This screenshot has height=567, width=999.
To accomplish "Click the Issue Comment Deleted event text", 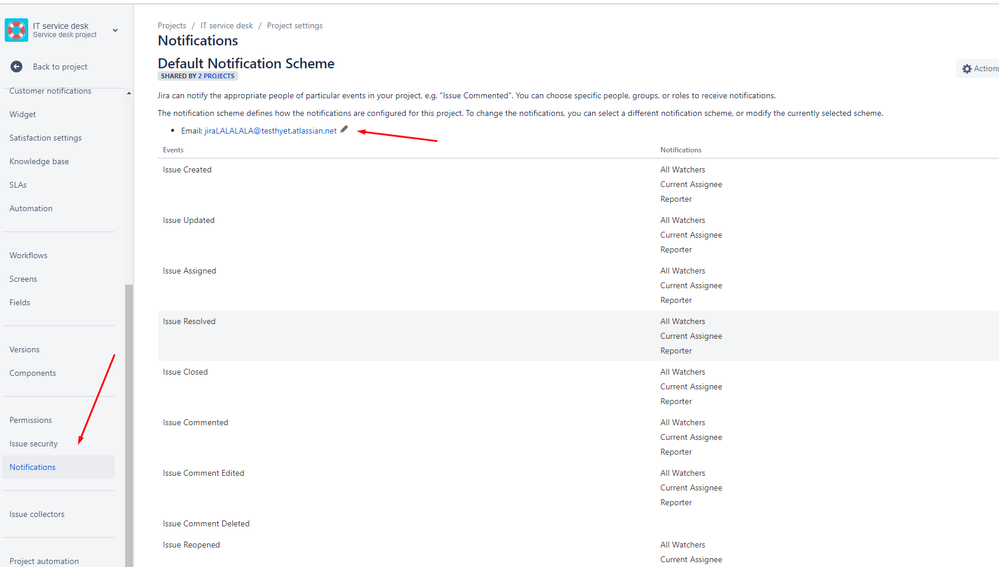I will [206, 524].
